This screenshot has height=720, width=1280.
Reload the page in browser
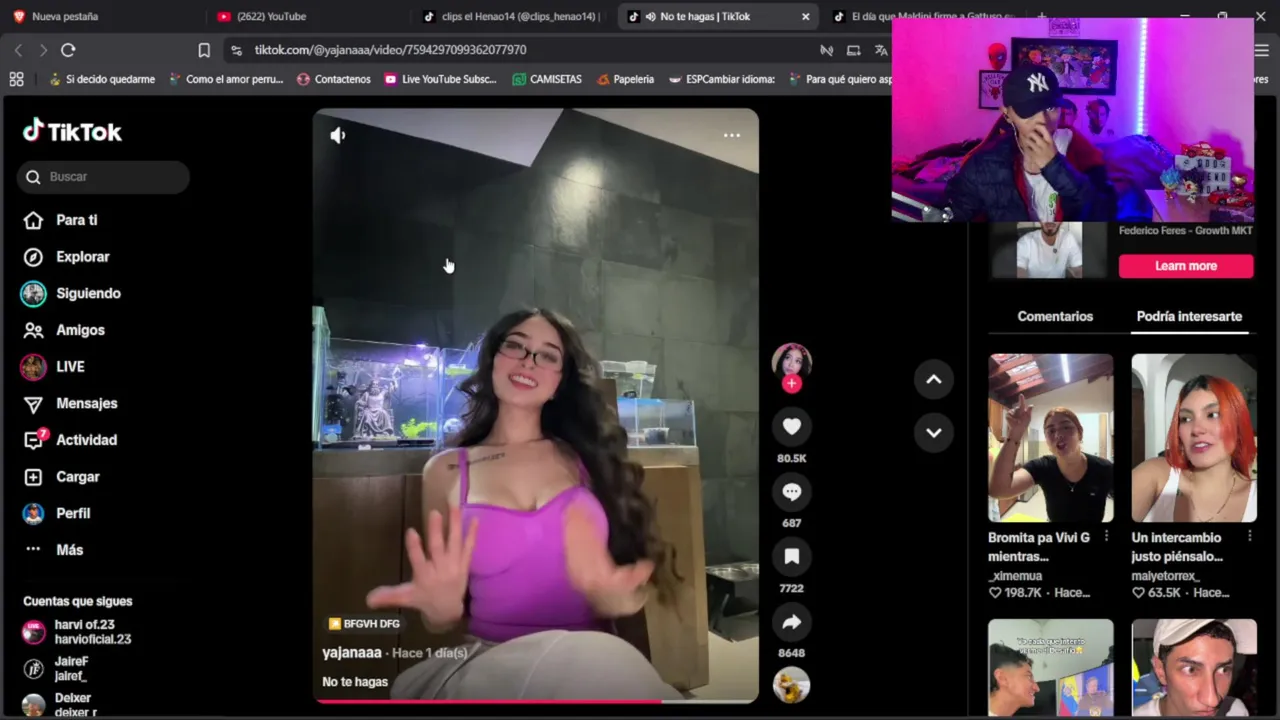pyautogui.click(x=68, y=50)
